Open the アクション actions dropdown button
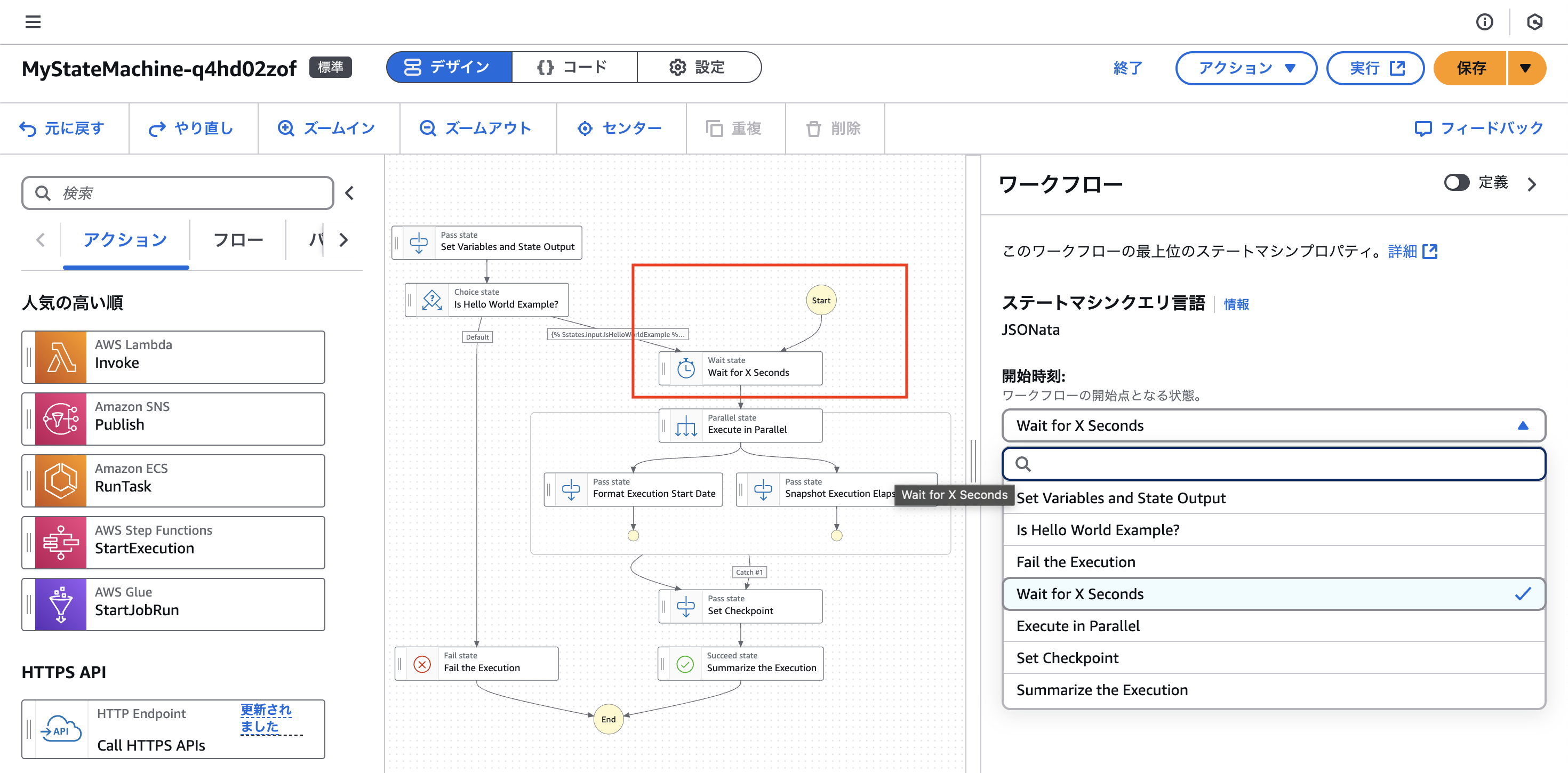 coord(1245,68)
